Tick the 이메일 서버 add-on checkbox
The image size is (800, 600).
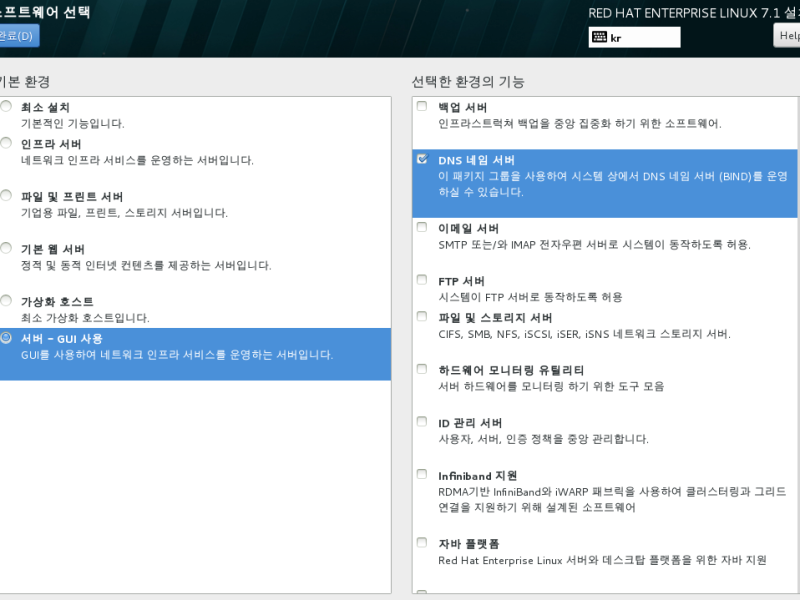point(422,227)
